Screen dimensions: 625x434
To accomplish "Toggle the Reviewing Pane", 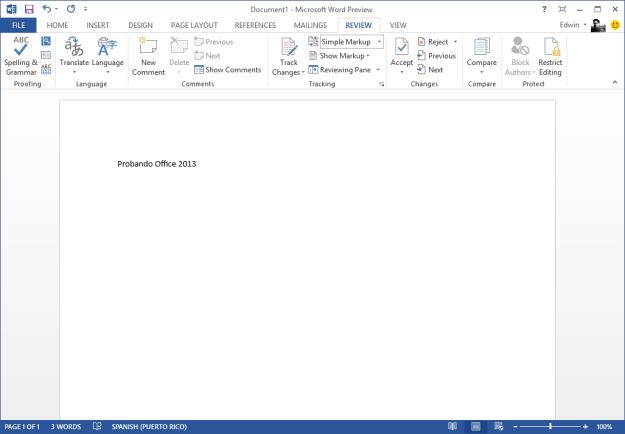I will 340,70.
